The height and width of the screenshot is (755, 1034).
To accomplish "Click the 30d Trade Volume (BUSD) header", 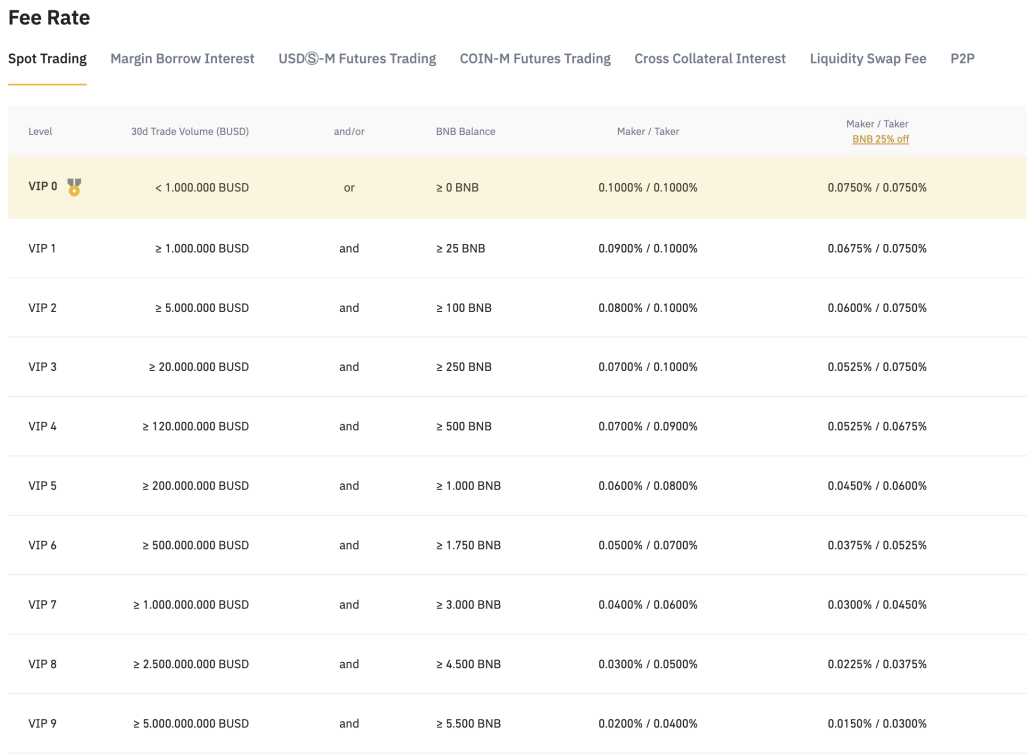I will click(x=190, y=131).
